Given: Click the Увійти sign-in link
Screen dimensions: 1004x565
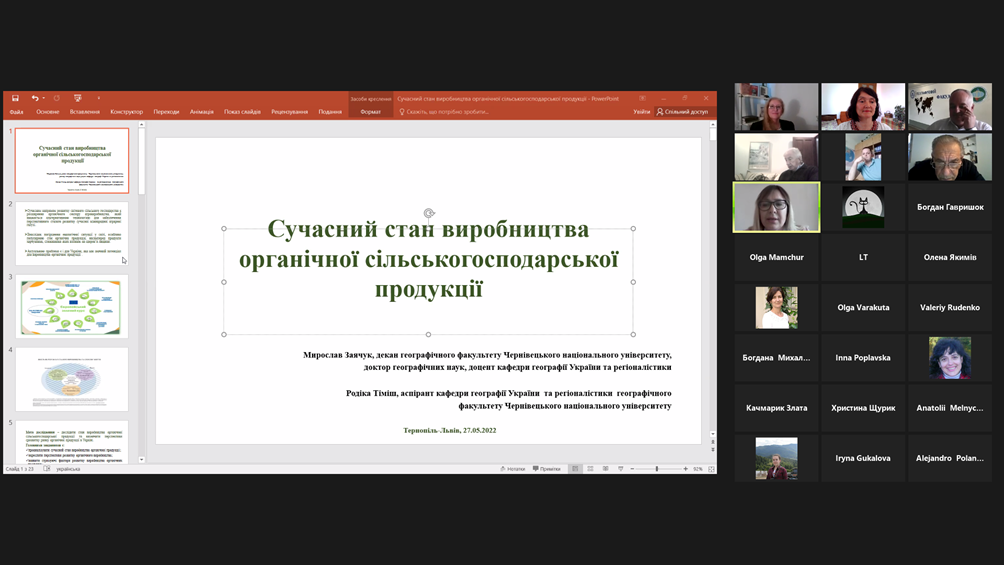Looking at the screenshot, I should click(x=642, y=111).
